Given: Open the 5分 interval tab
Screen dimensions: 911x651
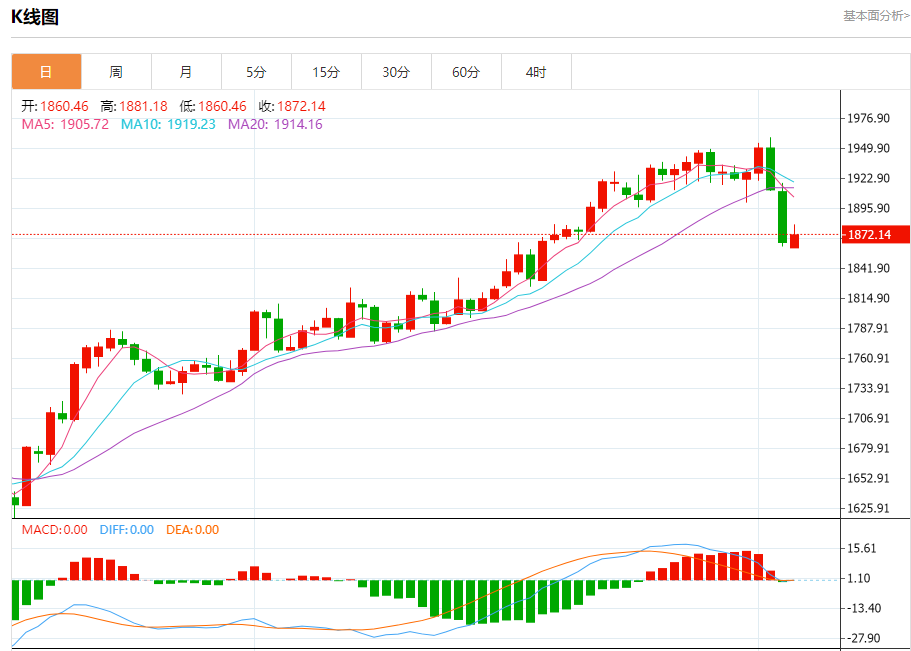Looking at the screenshot, I should [x=256, y=72].
